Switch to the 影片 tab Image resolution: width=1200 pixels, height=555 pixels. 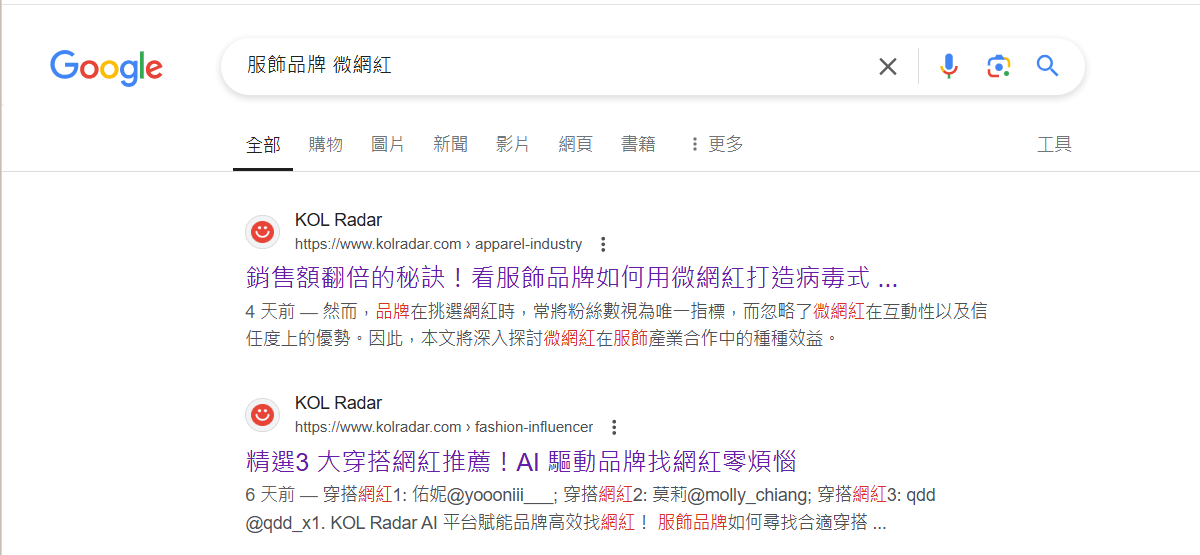point(513,145)
